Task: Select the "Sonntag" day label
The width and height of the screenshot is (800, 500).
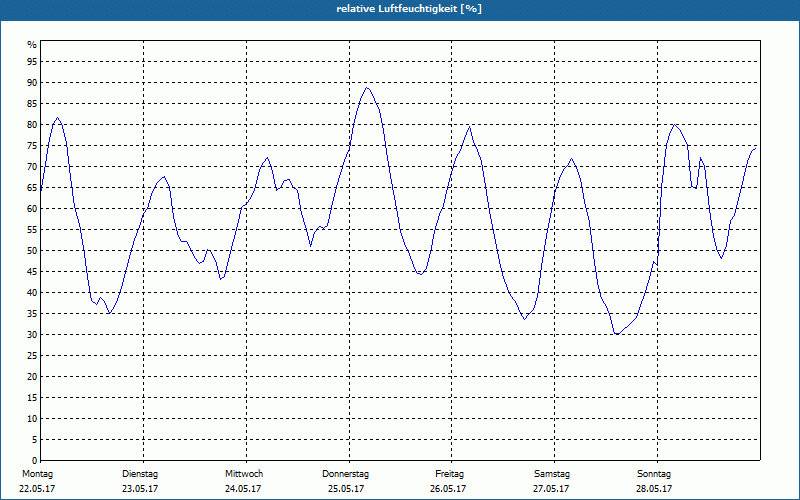Action: (654, 474)
